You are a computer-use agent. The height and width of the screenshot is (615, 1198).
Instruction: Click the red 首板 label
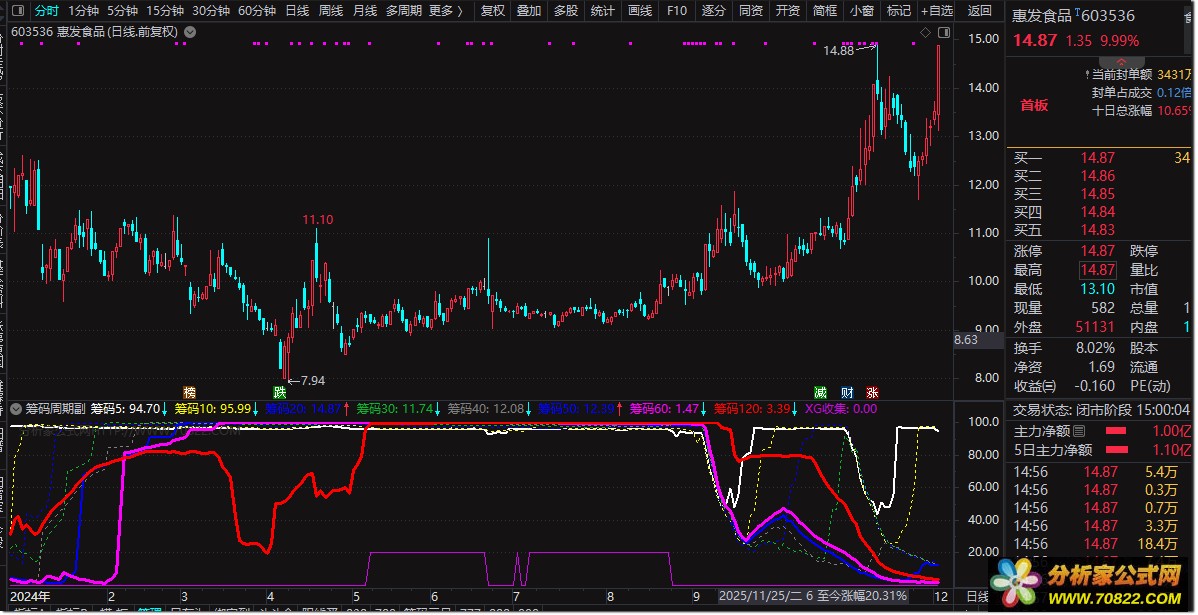[x=1034, y=105]
